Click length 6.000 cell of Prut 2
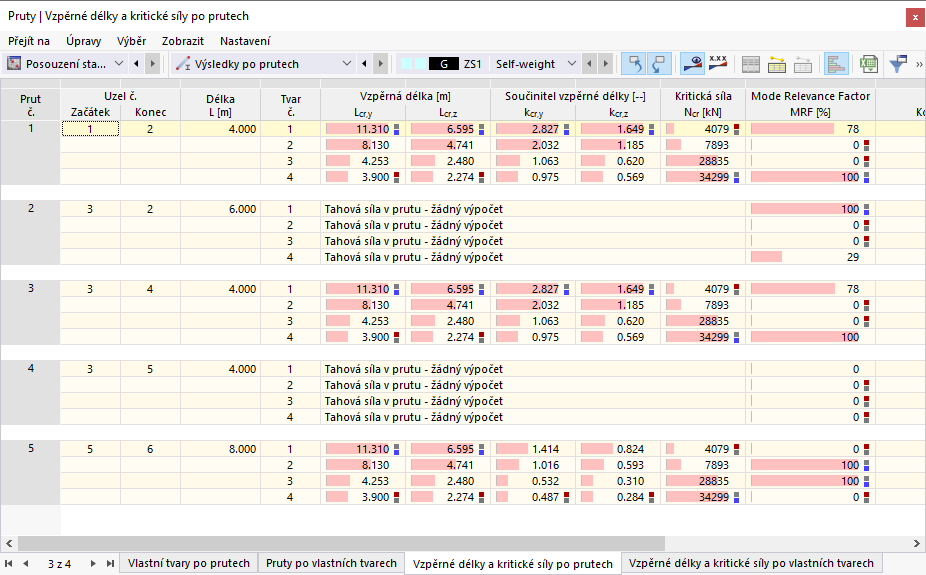Viewport: 926px width, 575px height. coord(220,209)
